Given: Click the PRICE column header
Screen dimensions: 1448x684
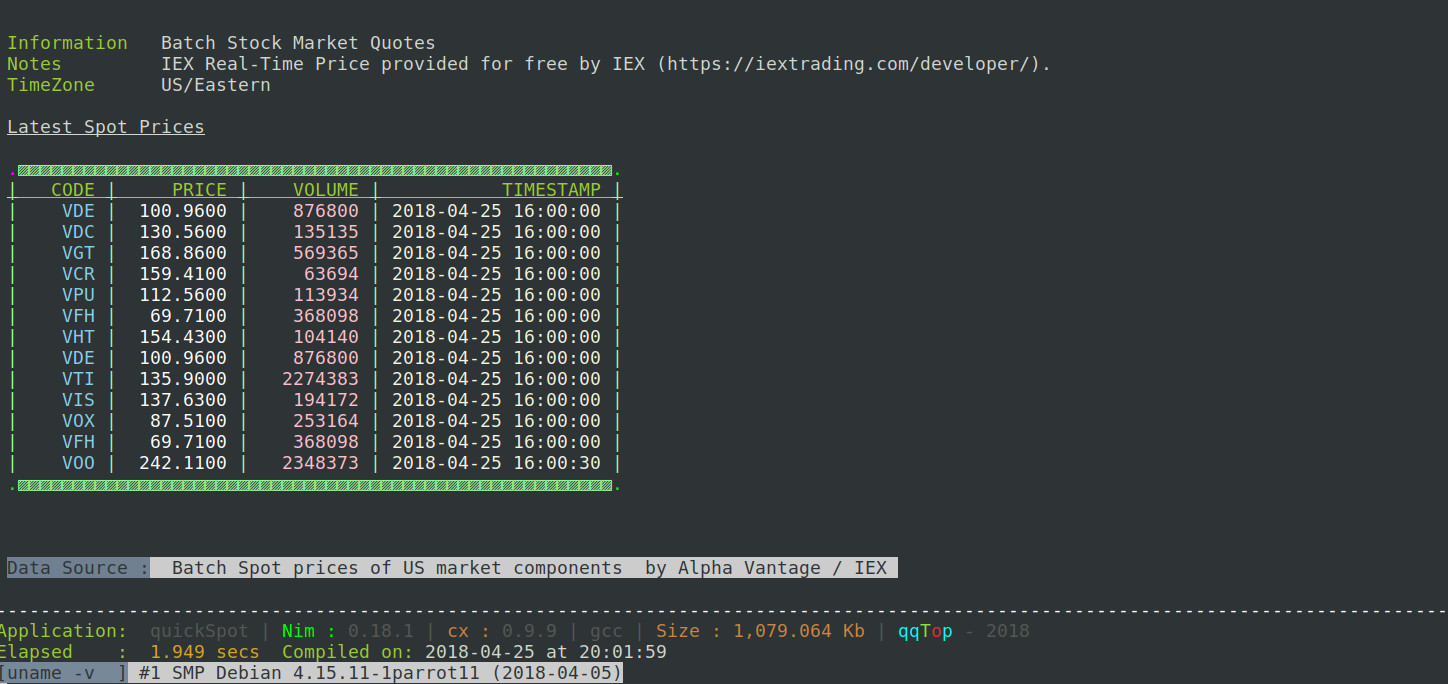Looking at the screenshot, I should 199,190.
